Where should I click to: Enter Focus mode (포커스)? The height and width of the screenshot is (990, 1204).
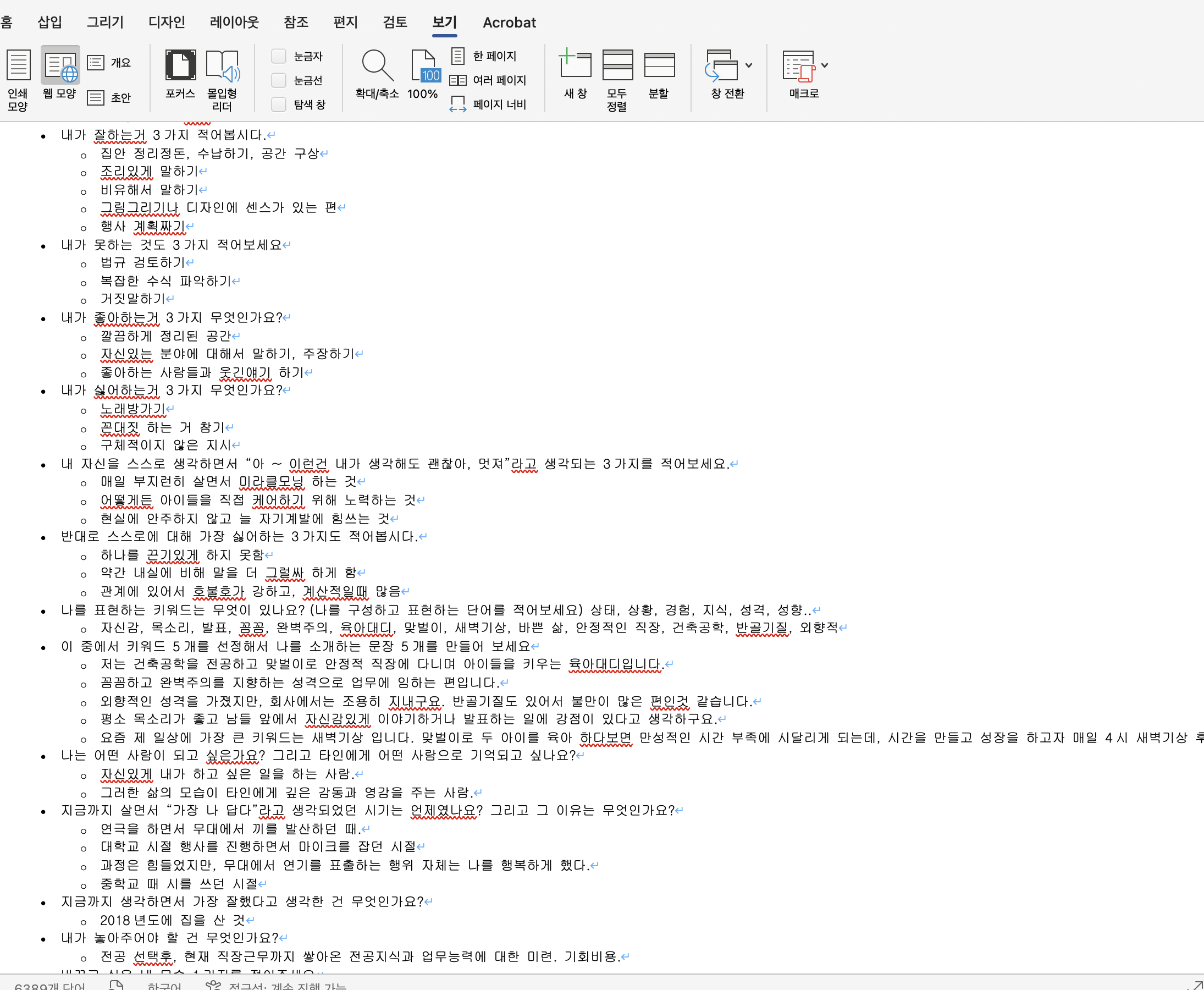pos(179,76)
